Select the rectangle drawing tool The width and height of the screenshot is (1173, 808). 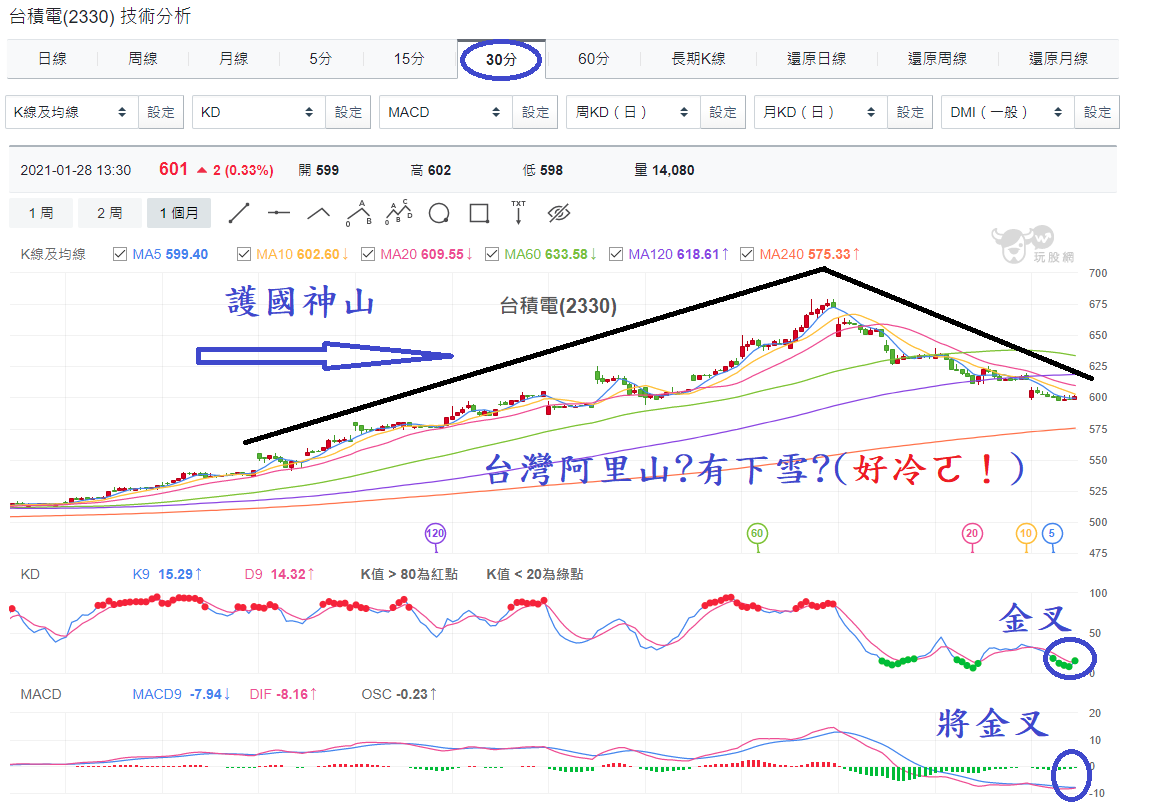point(479,214)
